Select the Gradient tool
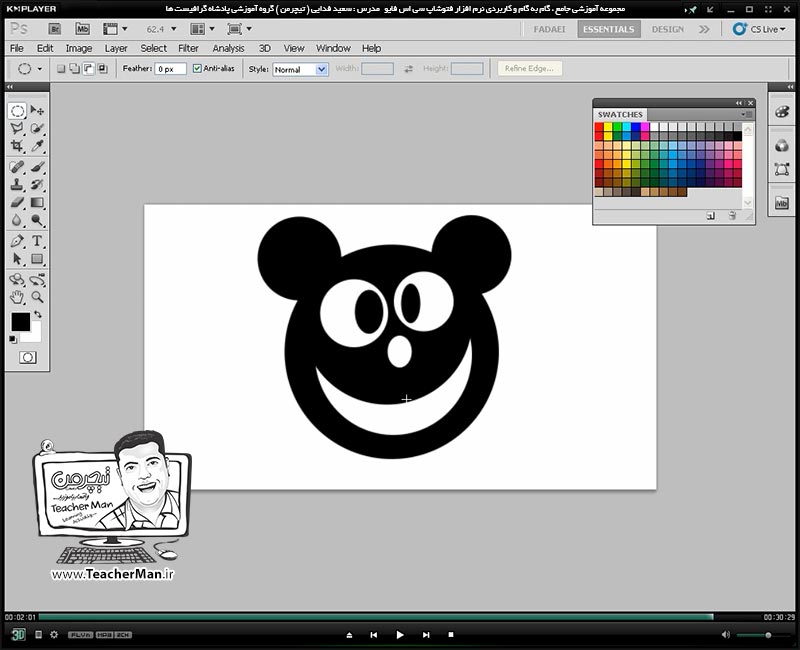 tap(37, 203)
